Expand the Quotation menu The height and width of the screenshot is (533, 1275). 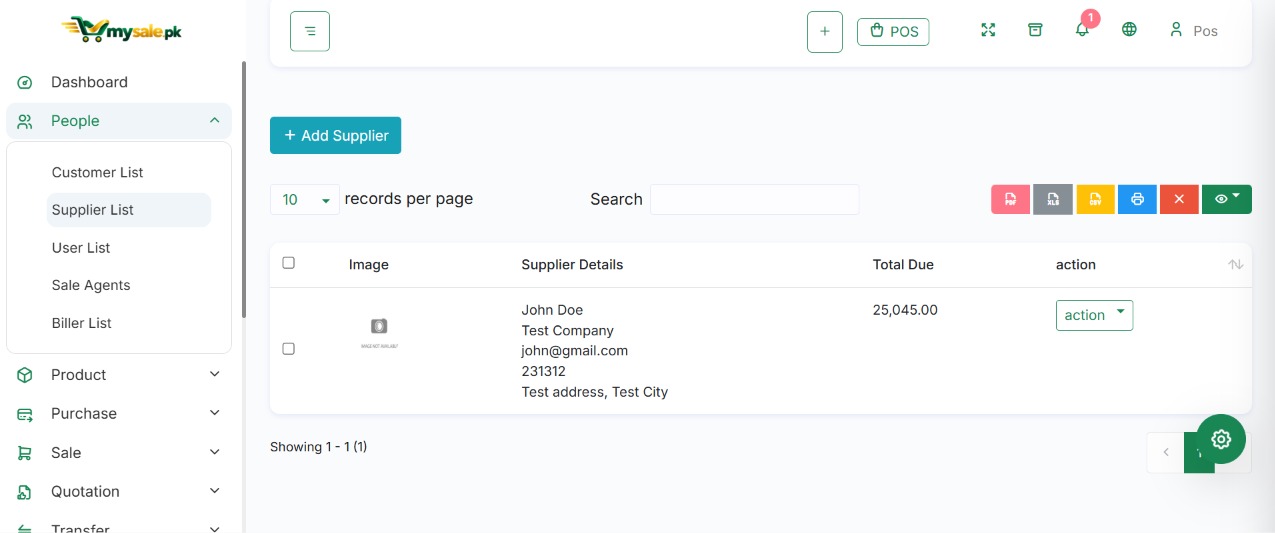coord(119,492)
